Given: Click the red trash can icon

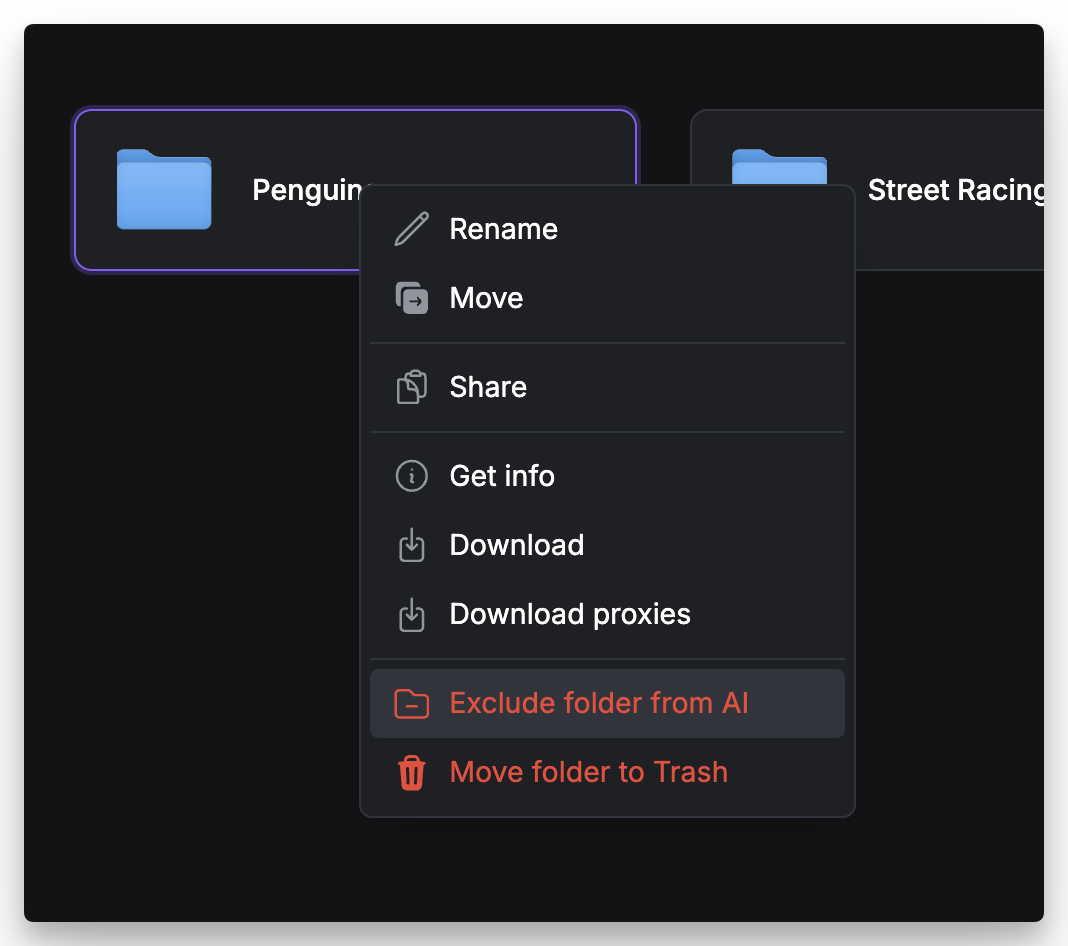Looking at the screenshot, I should click(411, 773).
